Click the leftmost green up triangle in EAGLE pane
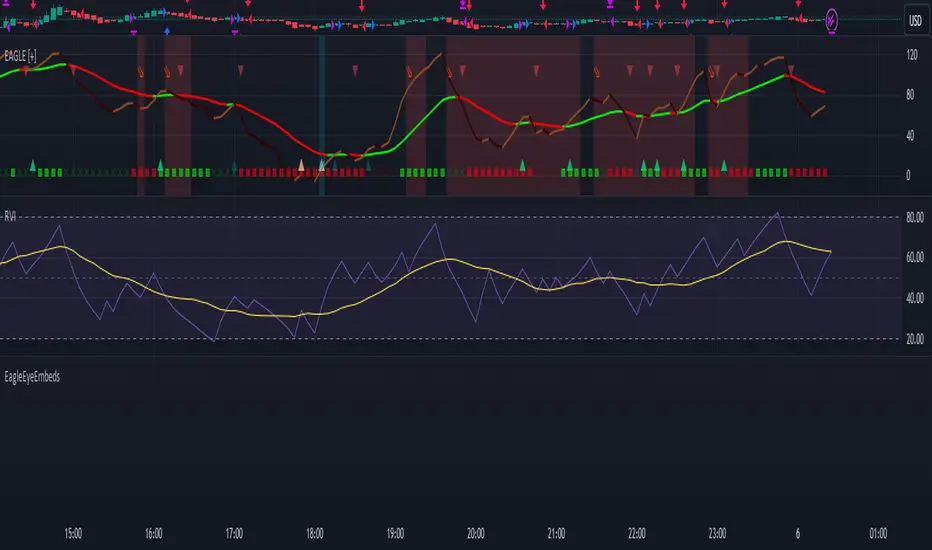Screen dimensions: 932x550 (32, 163)
